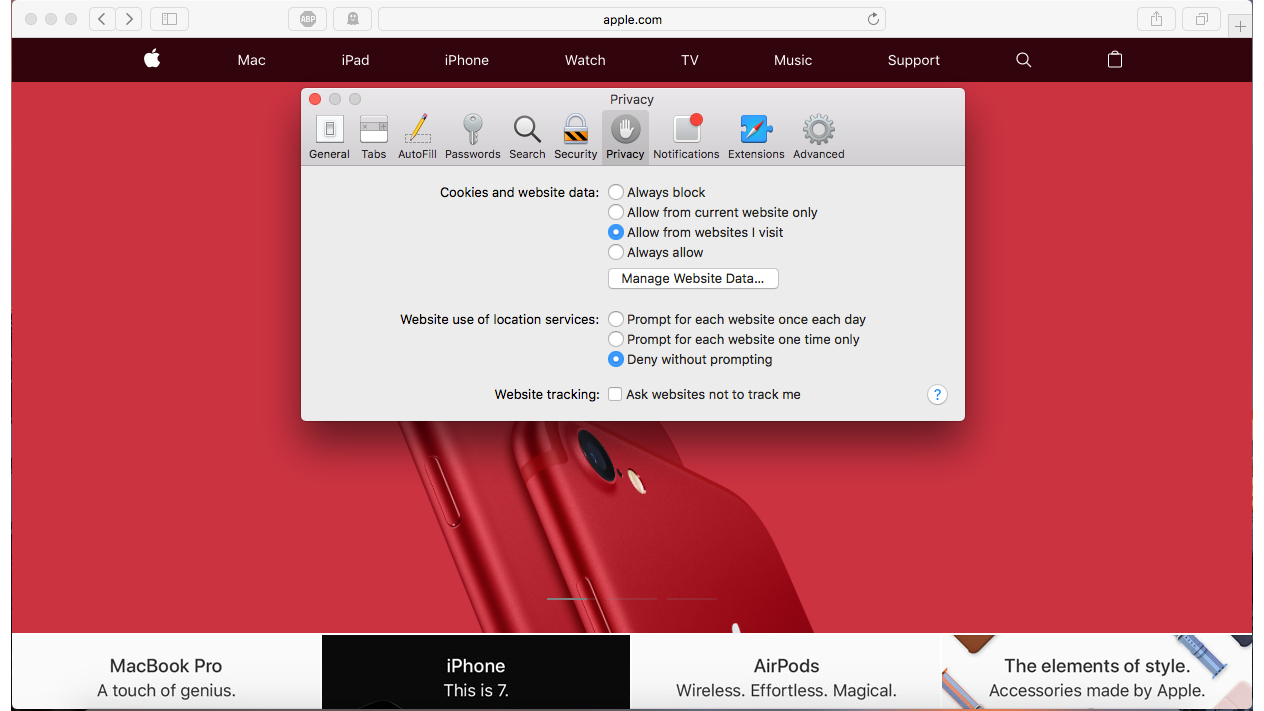Open the AirPods promo tile
This screenshot has height=711, width=1264.
786,672
